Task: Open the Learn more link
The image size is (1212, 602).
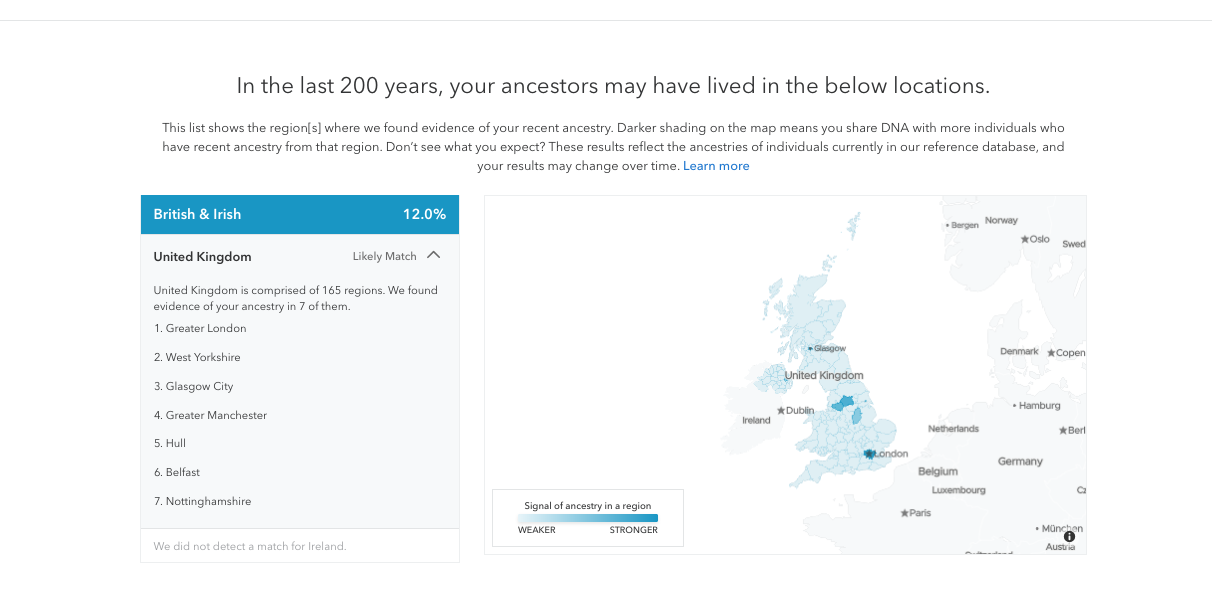Action: [716, 166]
